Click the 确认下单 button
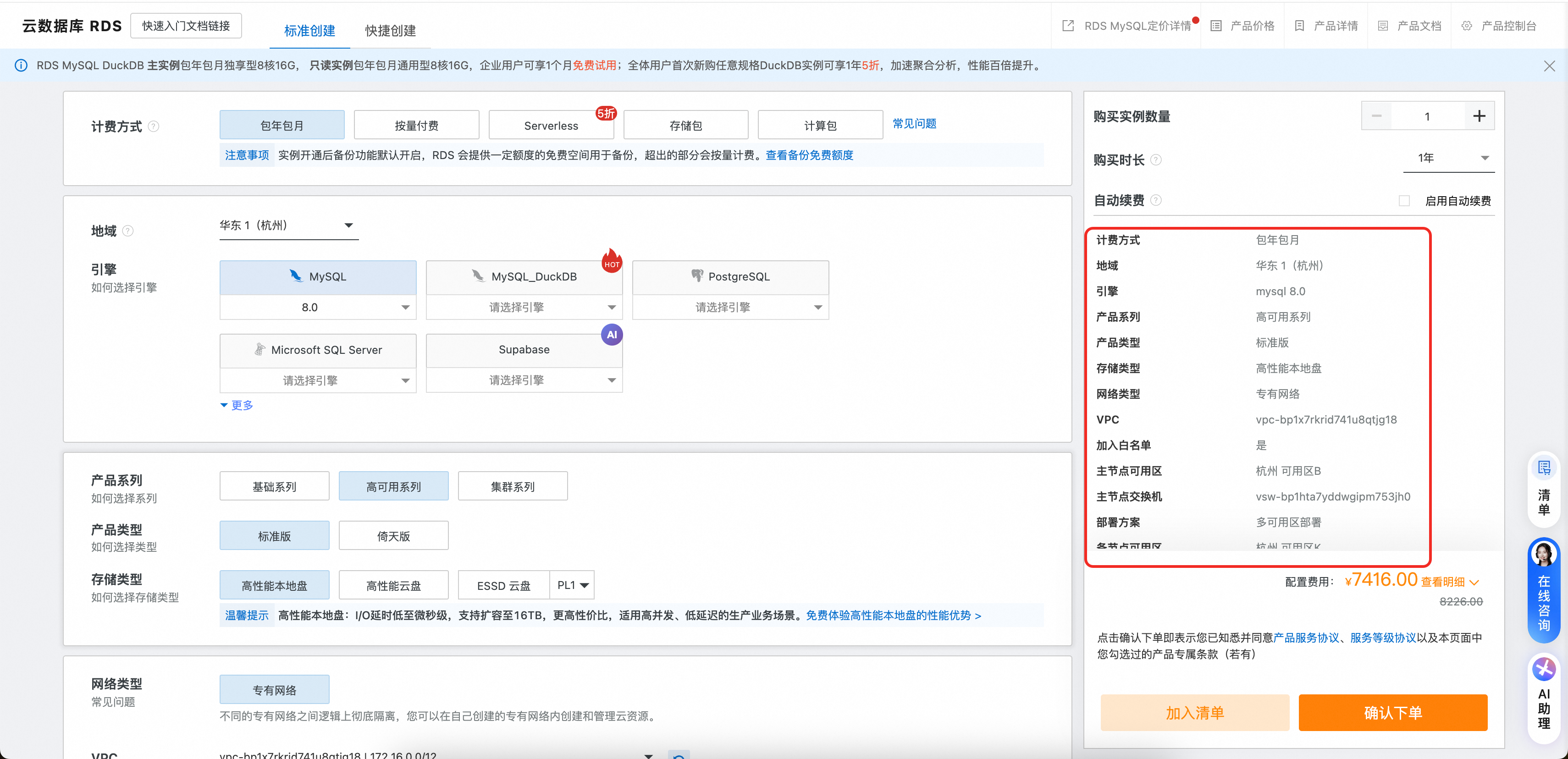 coord(1393,713)
